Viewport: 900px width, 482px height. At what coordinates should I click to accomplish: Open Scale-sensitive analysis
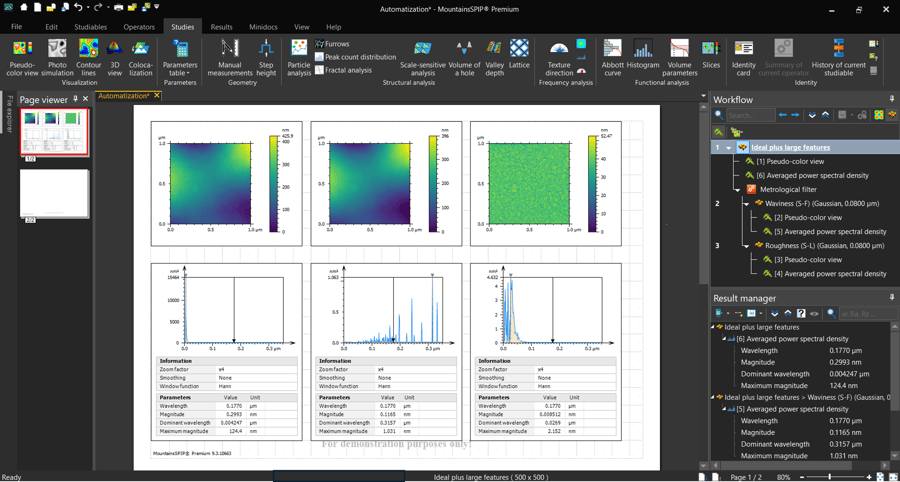click(x=422, y=57)
